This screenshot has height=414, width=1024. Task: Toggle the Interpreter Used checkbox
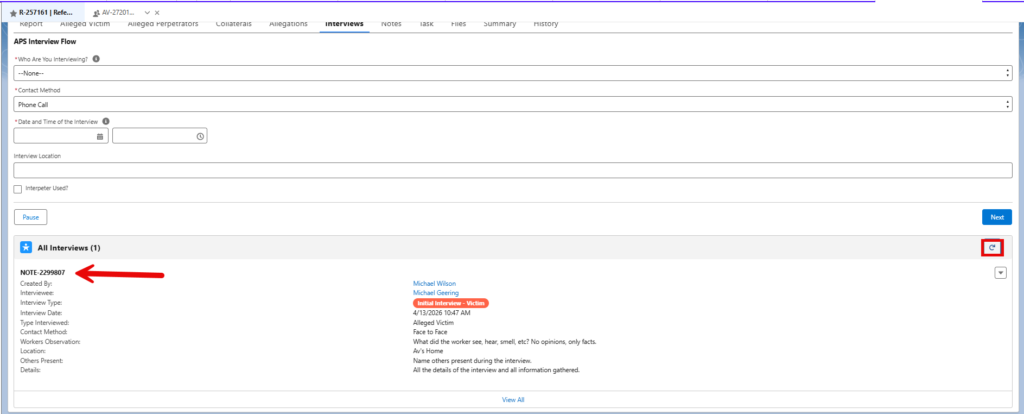18,188
